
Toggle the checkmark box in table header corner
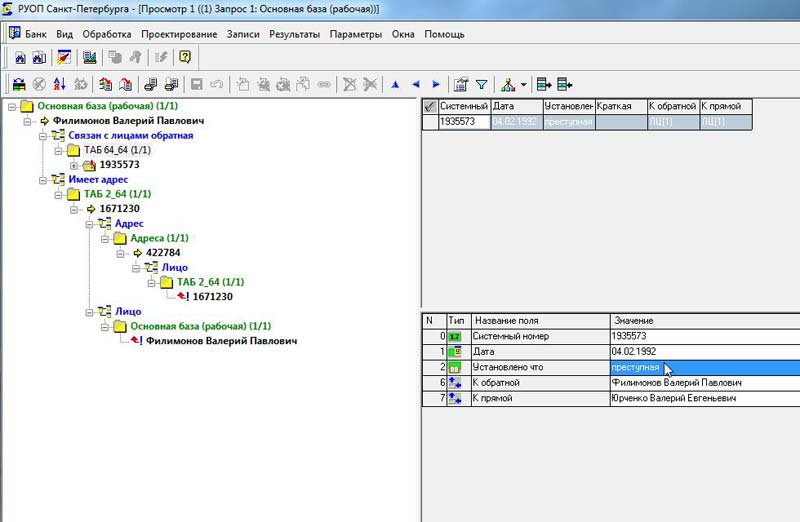[429, 106]
